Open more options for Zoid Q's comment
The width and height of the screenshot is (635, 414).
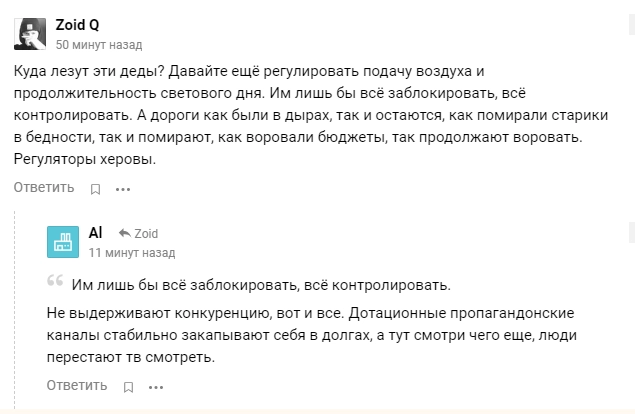coord(123,188)
